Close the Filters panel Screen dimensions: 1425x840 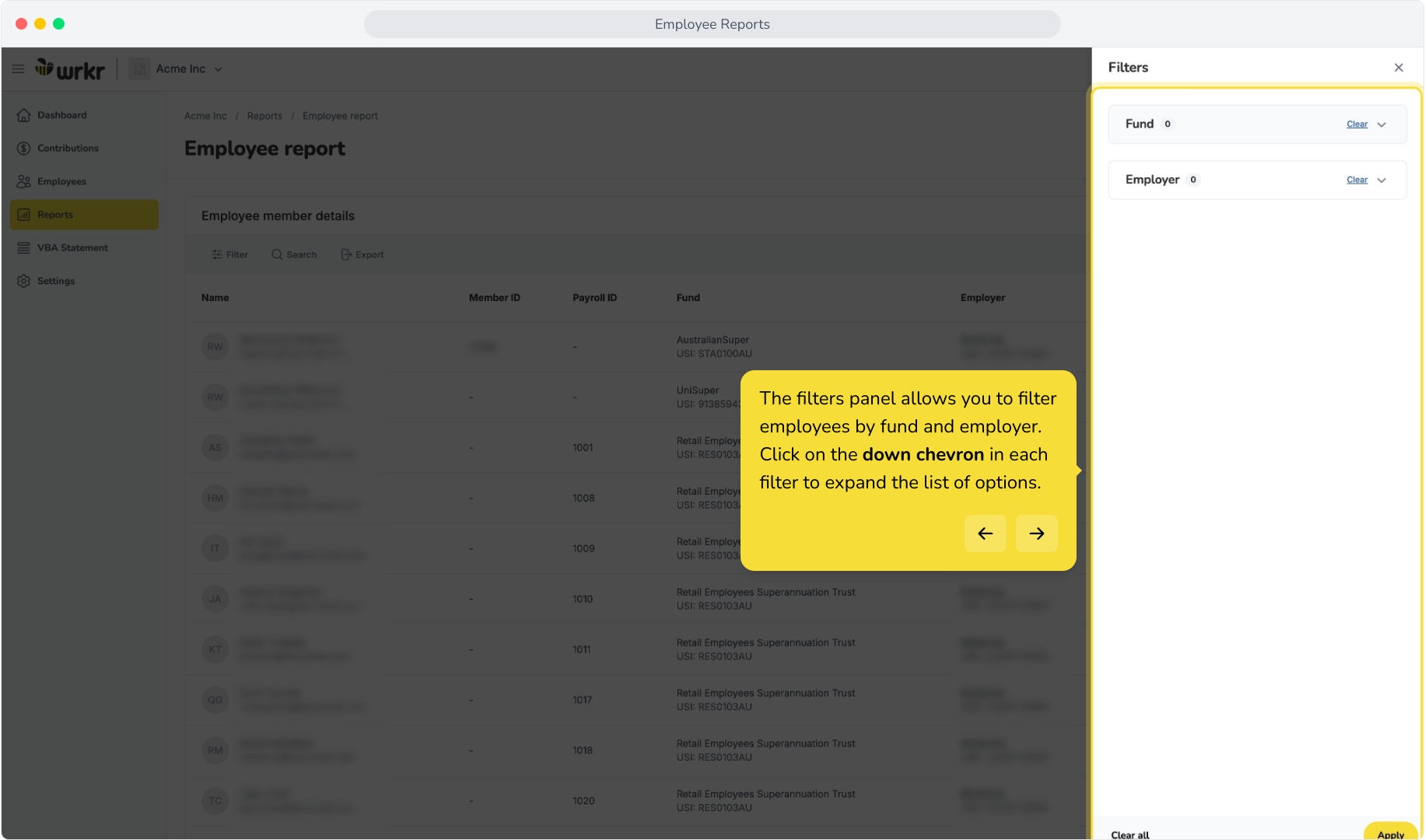[1399, 68]
